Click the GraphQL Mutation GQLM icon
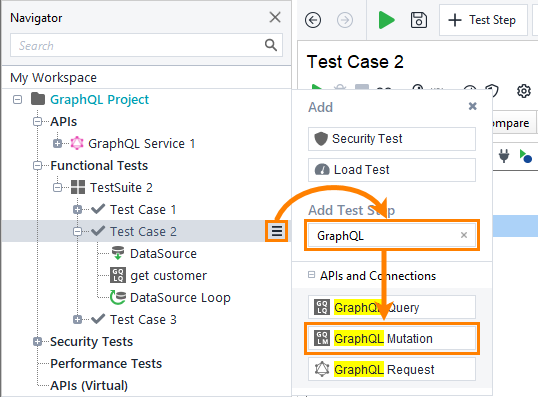 [322, 338]
